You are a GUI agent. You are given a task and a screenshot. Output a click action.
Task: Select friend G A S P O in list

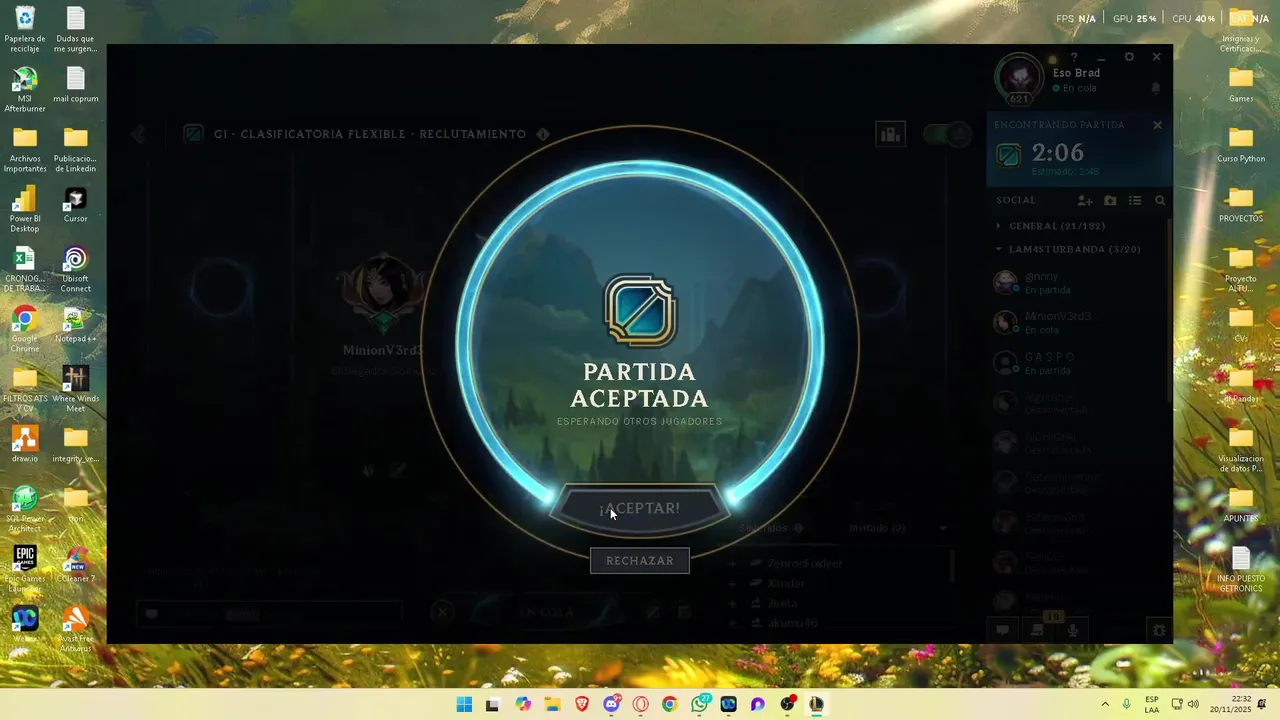(1080, 363)
